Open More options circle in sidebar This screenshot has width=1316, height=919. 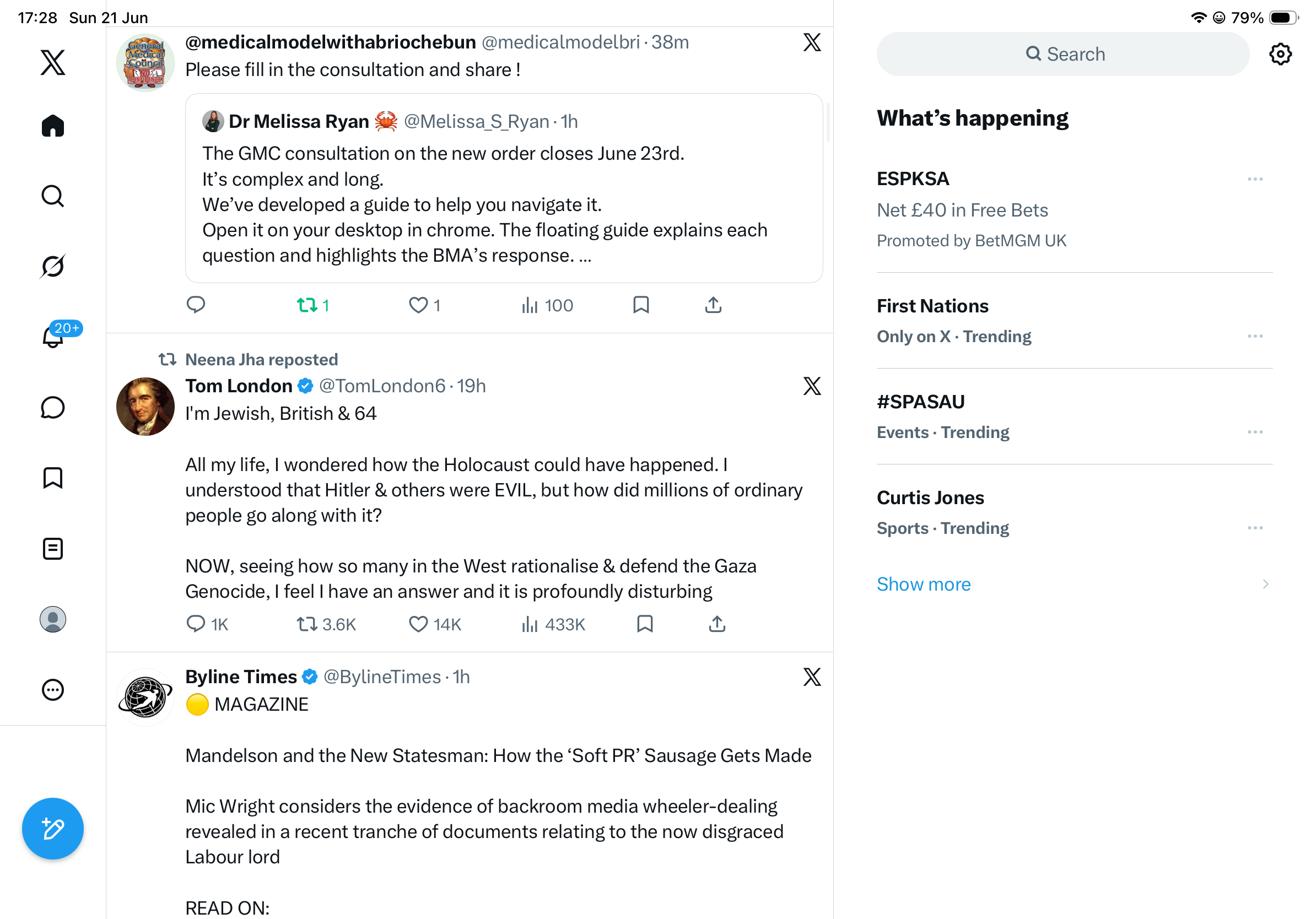53,690
